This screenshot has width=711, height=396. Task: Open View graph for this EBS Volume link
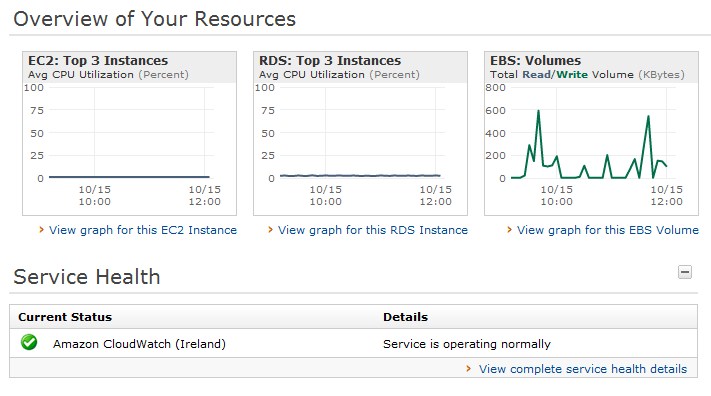(x=608, y=230)
